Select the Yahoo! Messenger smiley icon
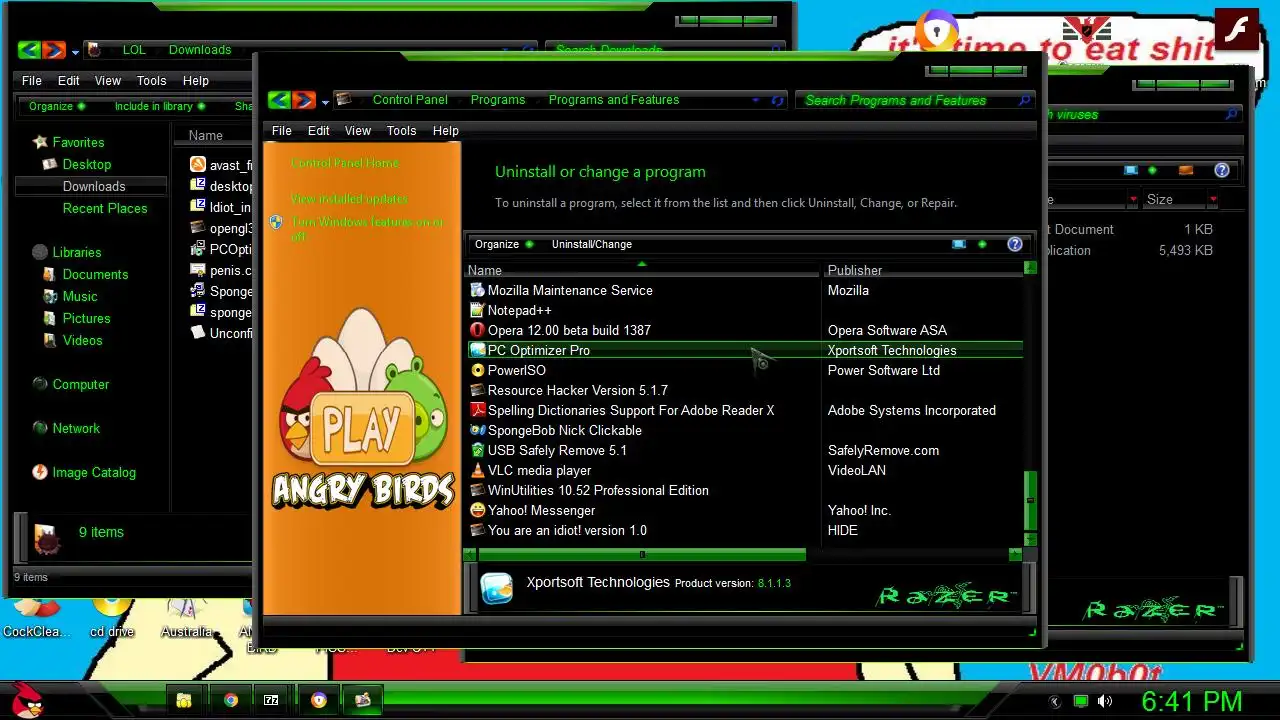1280x720 pixels. [x=478, y=510]
